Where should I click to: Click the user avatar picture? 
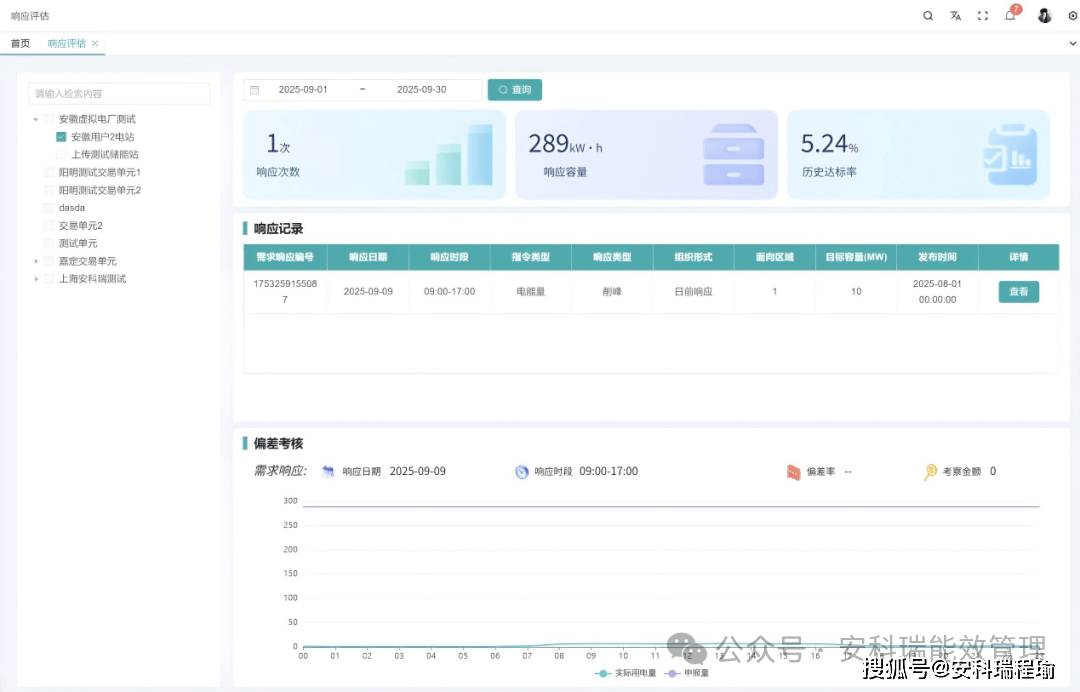coord(1044,16)
